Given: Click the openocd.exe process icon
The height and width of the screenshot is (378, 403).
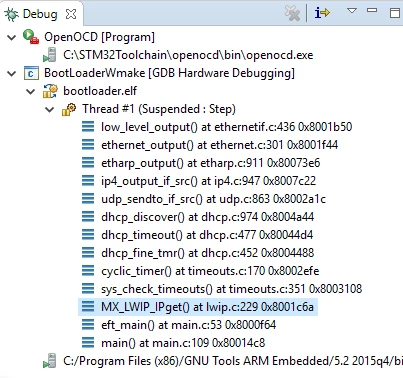Looking at the screenshot, I should pyautogui.click(x=50, y=55).
